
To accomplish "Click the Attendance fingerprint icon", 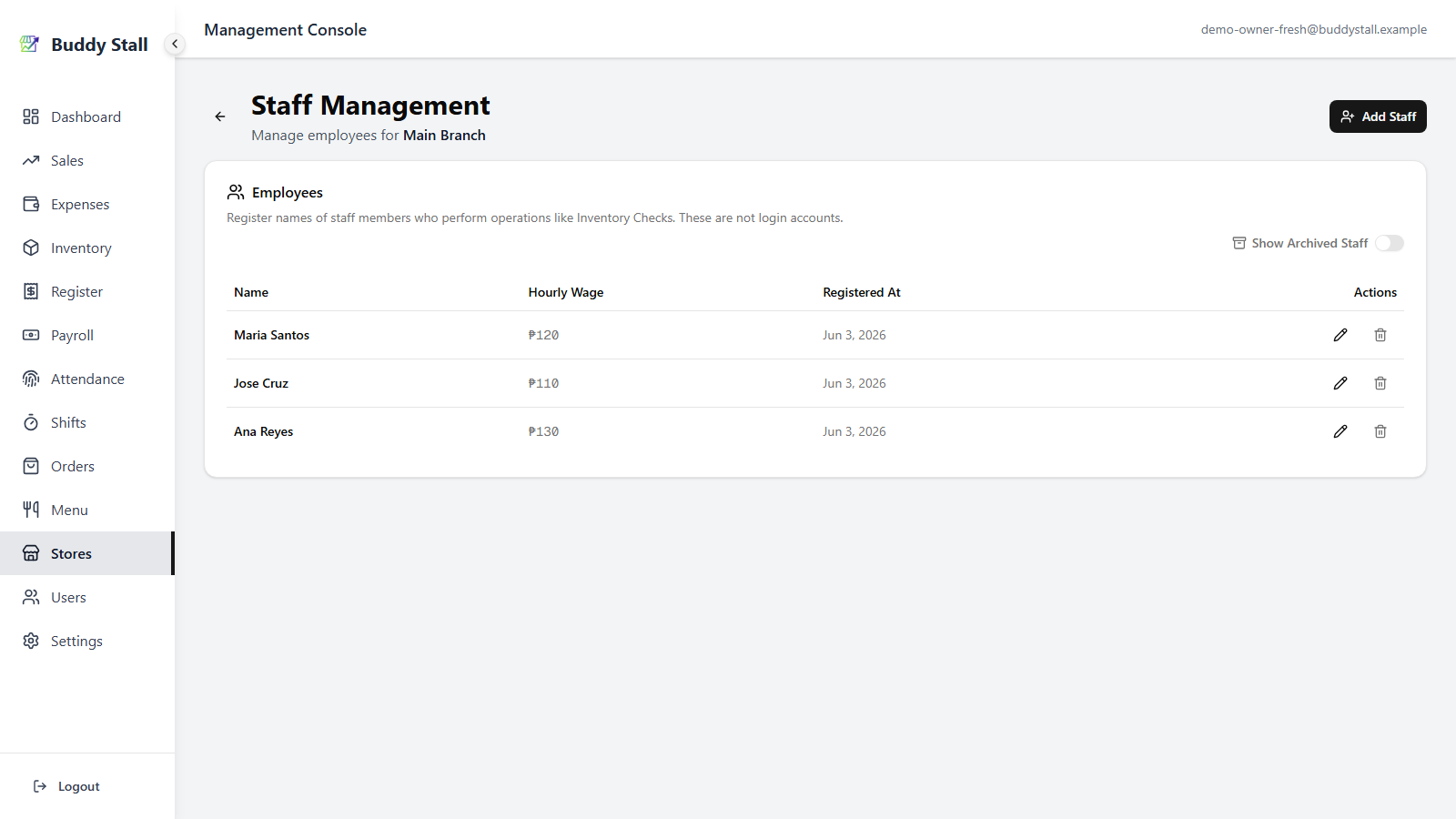I will [x=31, y=379].
